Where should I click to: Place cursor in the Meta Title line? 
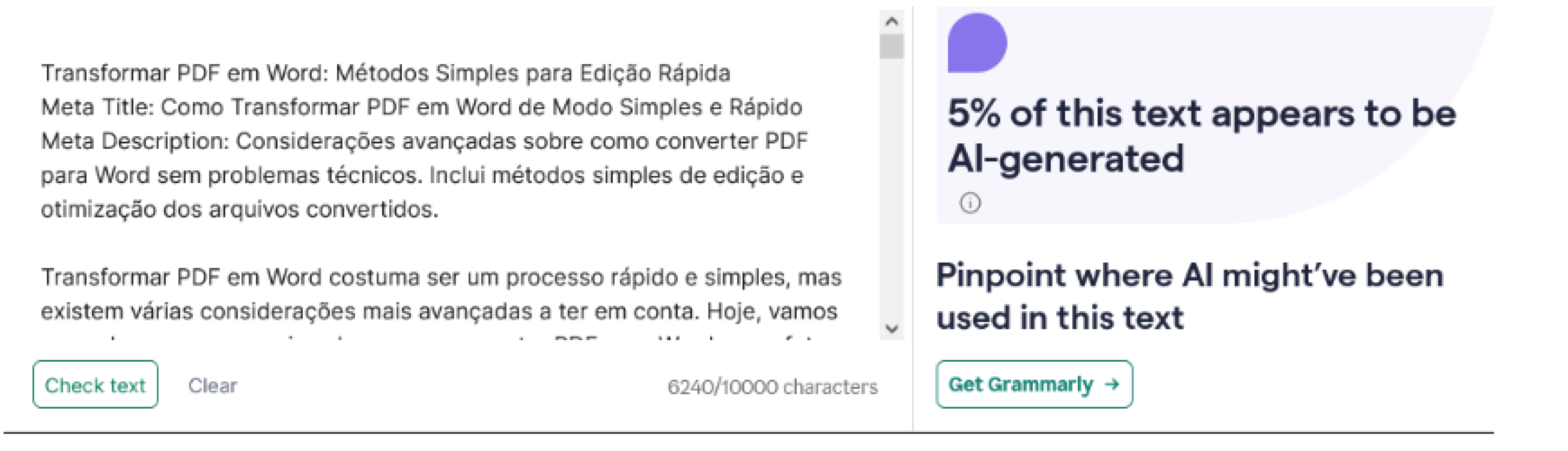(421, 107)
